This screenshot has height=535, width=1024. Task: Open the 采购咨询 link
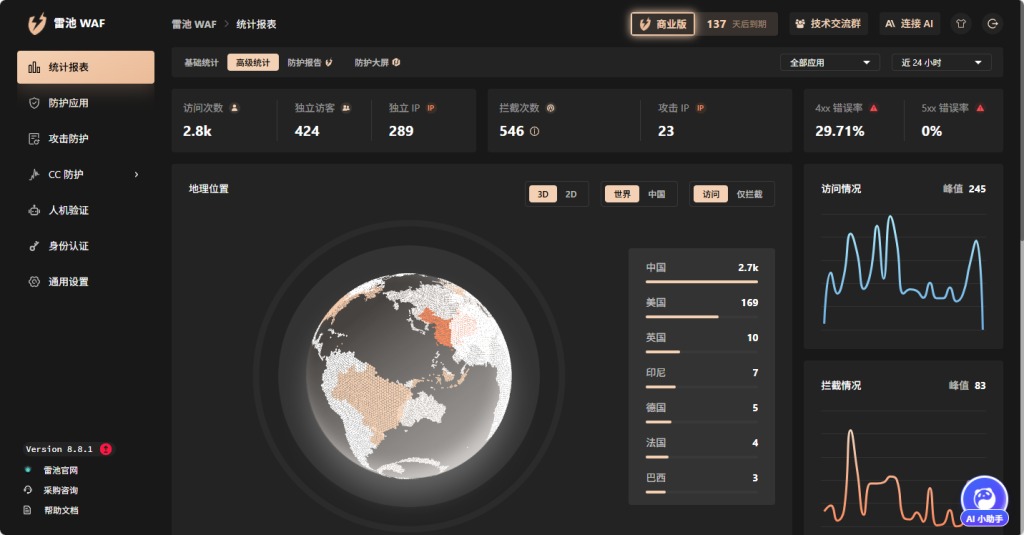[x=61, y=491]
